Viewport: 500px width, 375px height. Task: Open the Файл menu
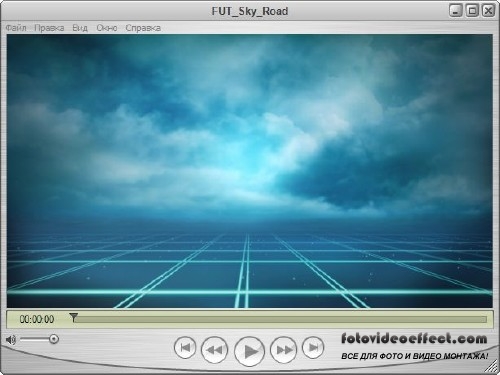(x=16, y=28)
